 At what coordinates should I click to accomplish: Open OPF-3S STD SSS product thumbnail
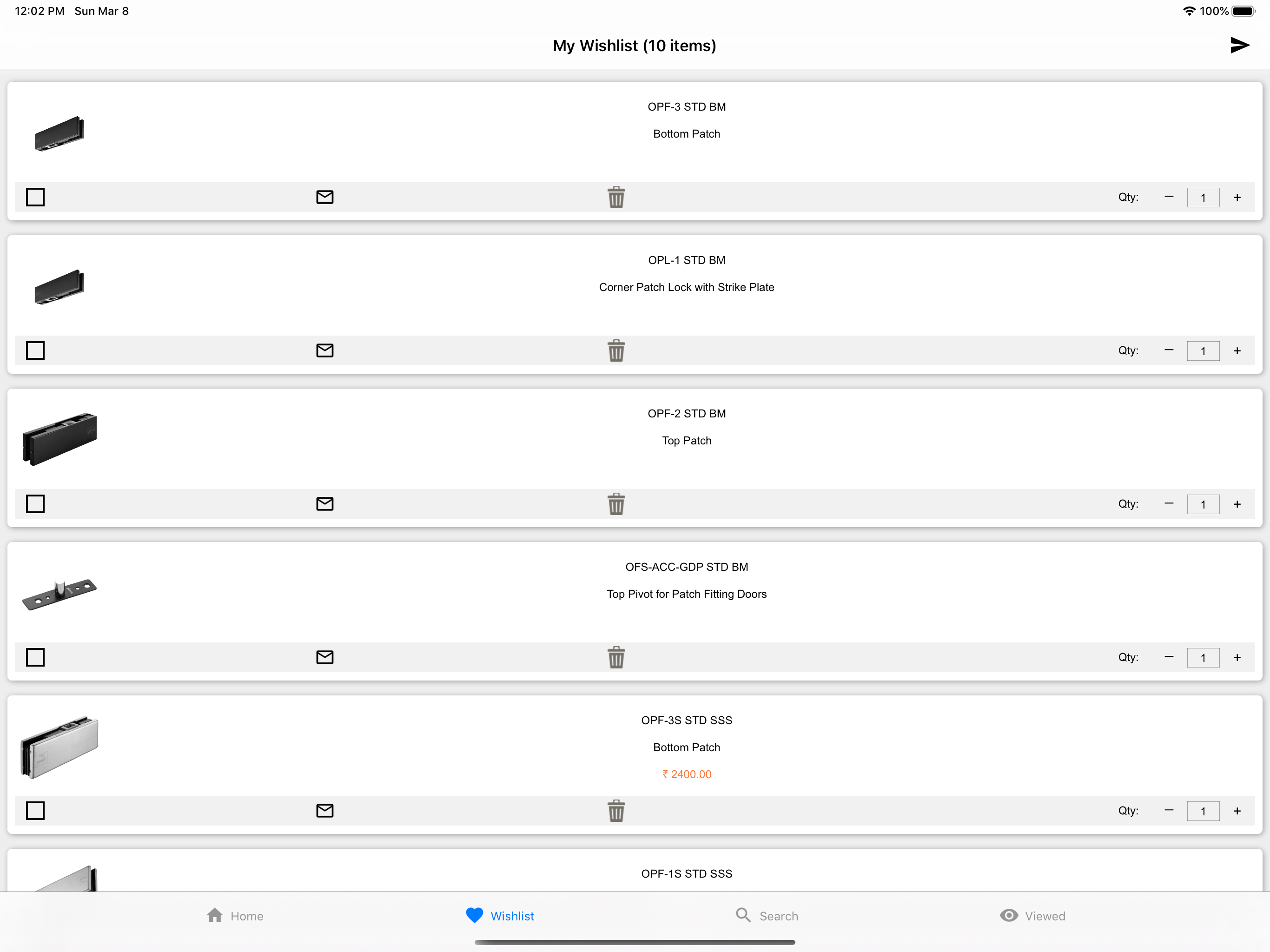point(60,747)
